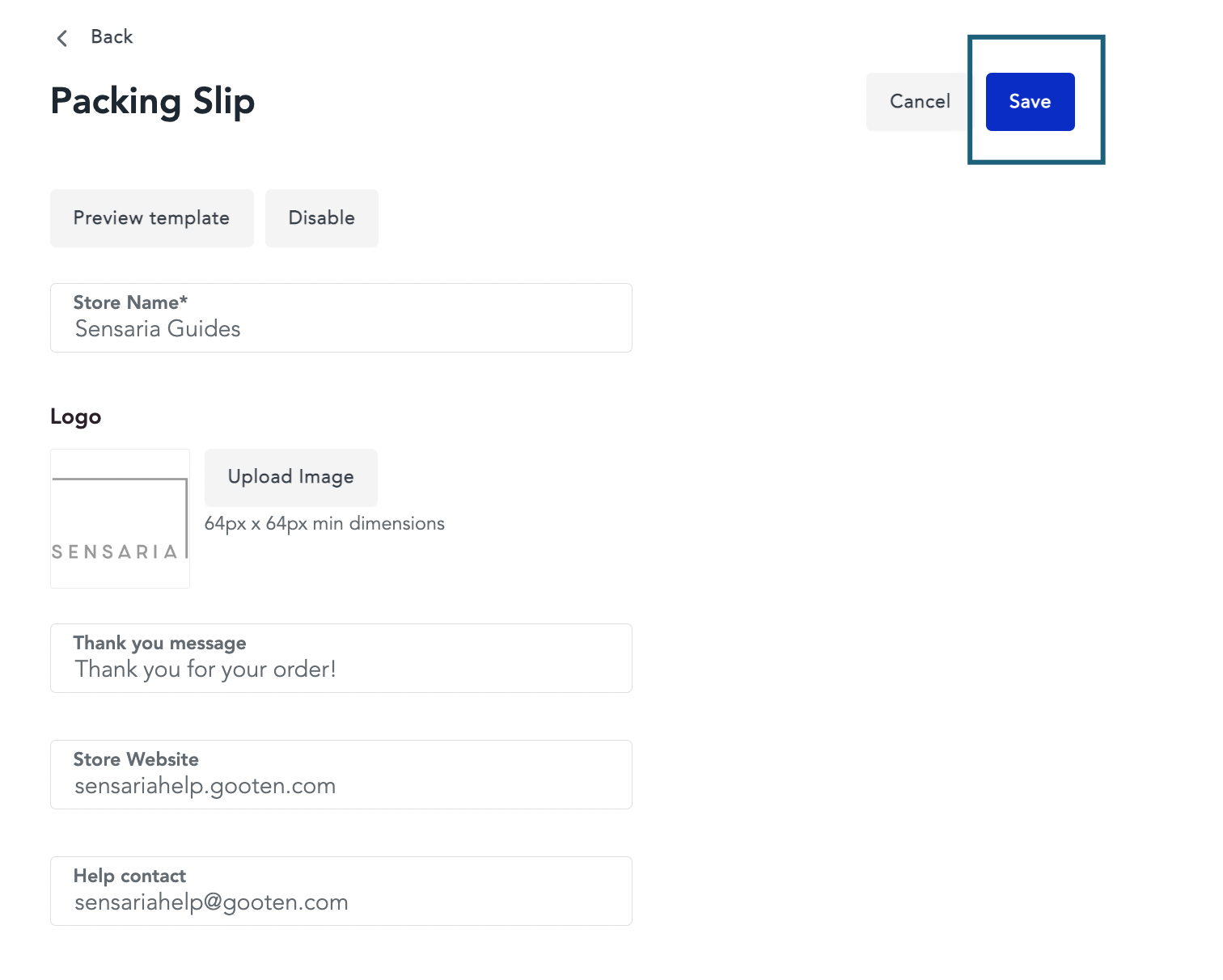Click the Packing Slip page title
The height and width of the screenshot is (980, 1223).
pyautogui.click(x=153, y=102)
